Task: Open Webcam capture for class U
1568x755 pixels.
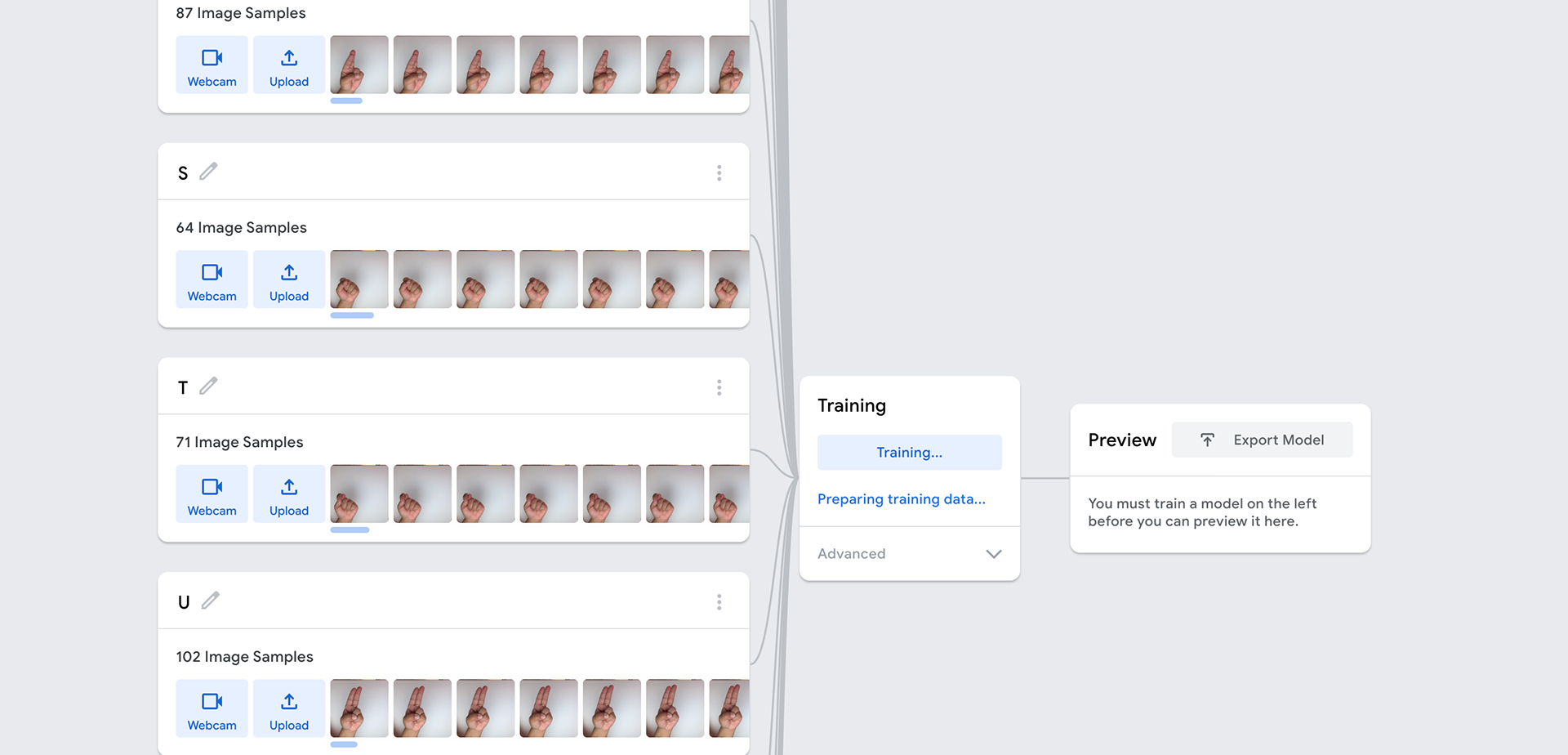Action: (x=212, y=708)
